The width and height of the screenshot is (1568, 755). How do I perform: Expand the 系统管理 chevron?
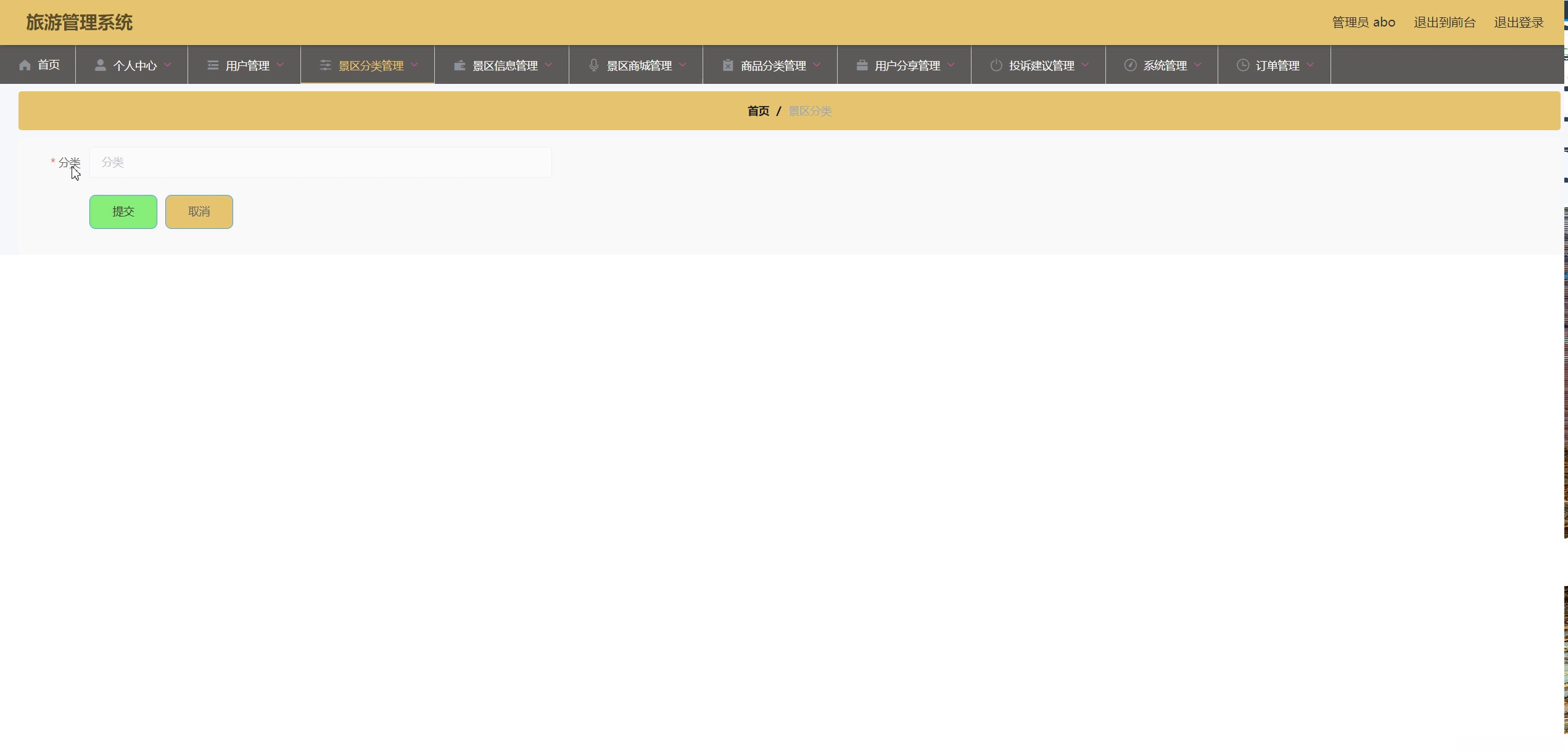tap(1198, 65)
